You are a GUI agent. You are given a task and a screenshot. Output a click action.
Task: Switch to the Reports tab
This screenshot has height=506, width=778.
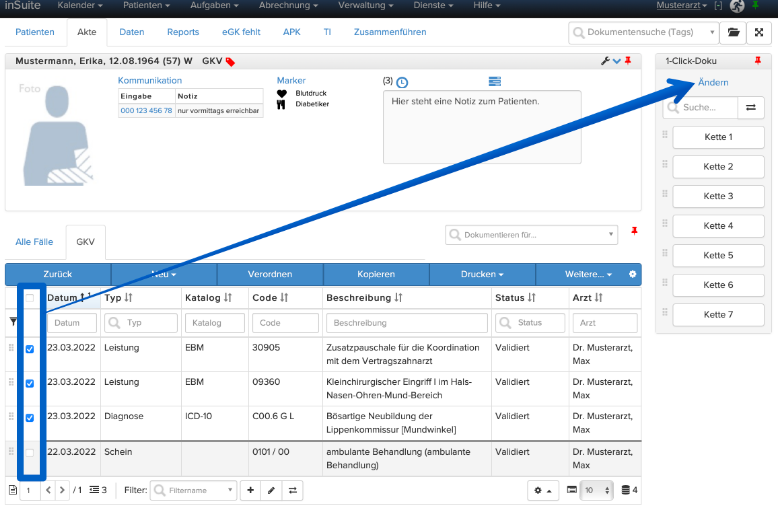click(x=183, y=32)
